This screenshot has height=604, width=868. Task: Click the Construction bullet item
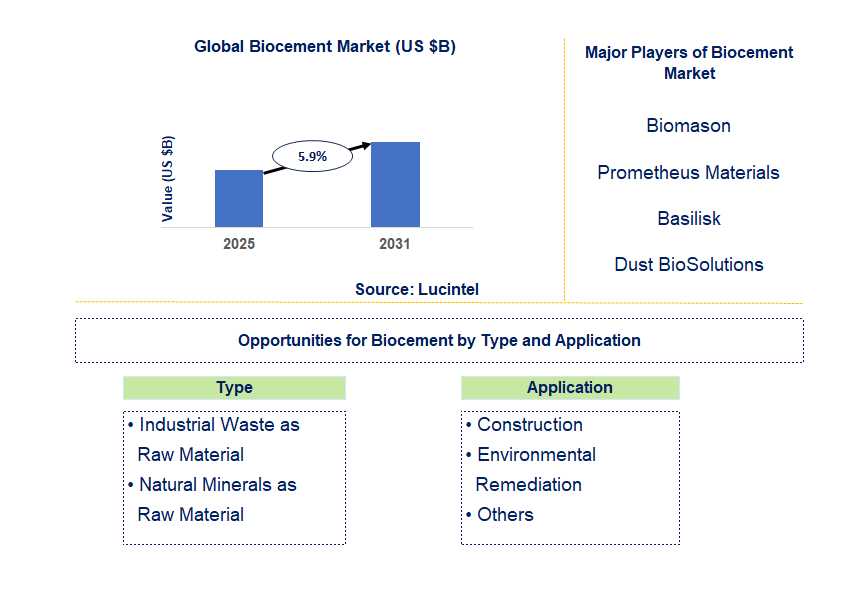524,425
